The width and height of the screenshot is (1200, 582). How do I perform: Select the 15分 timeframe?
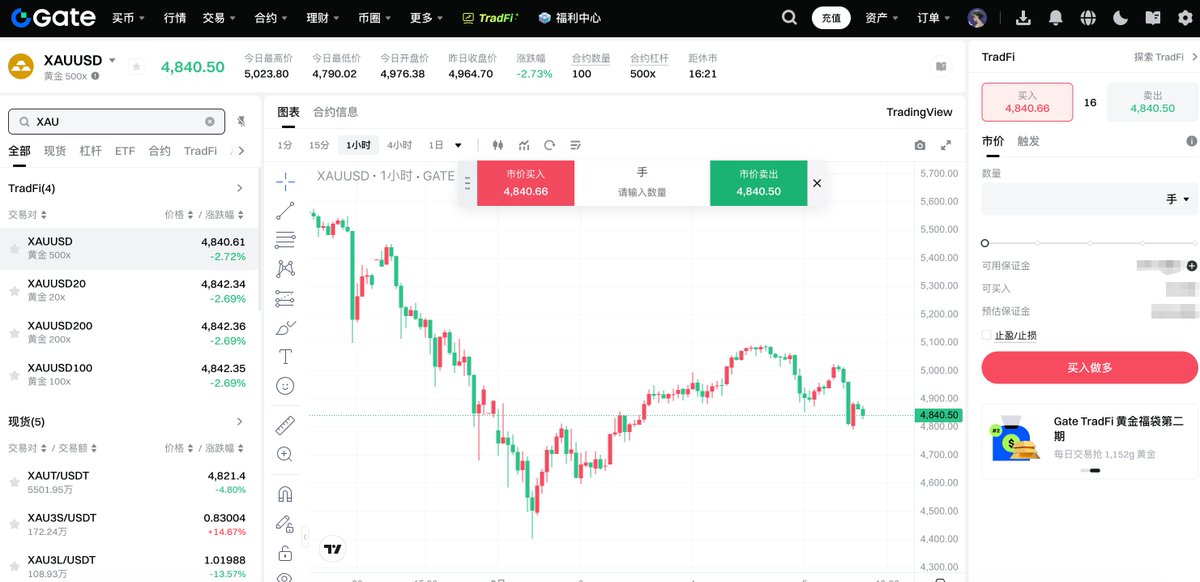pos(319,145)
